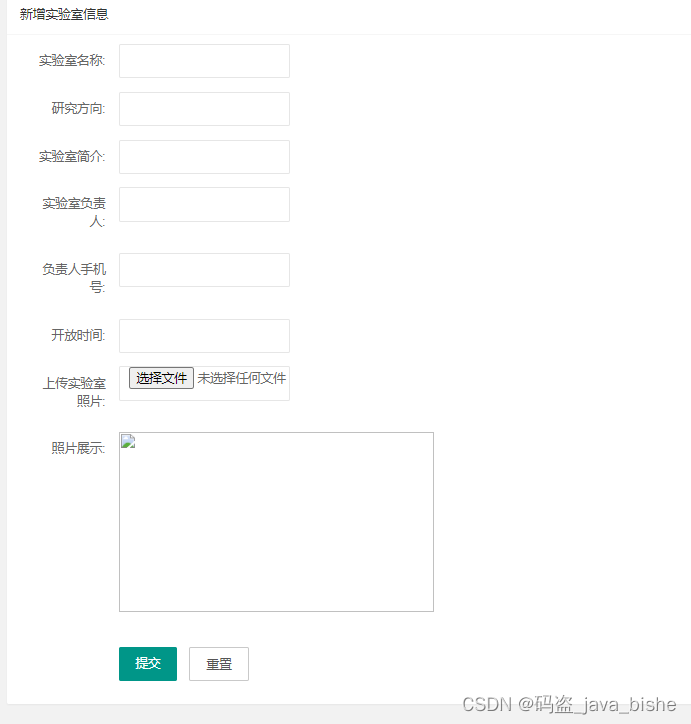The image size is (691, 724).
Task: Click the broken image icon in 照片展示
Action: tap(128, 442)
